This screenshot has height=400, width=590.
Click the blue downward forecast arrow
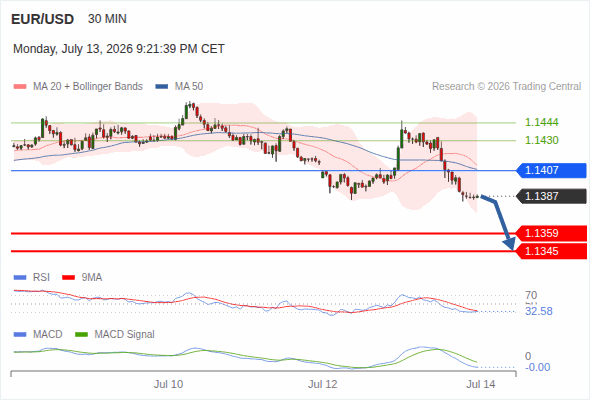499,222
